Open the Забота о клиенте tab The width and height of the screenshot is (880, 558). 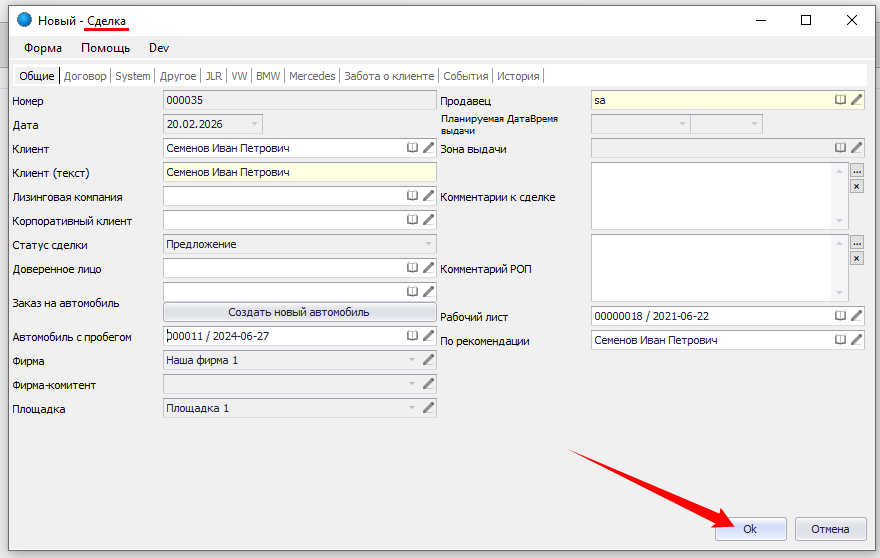tap(389, 76)
